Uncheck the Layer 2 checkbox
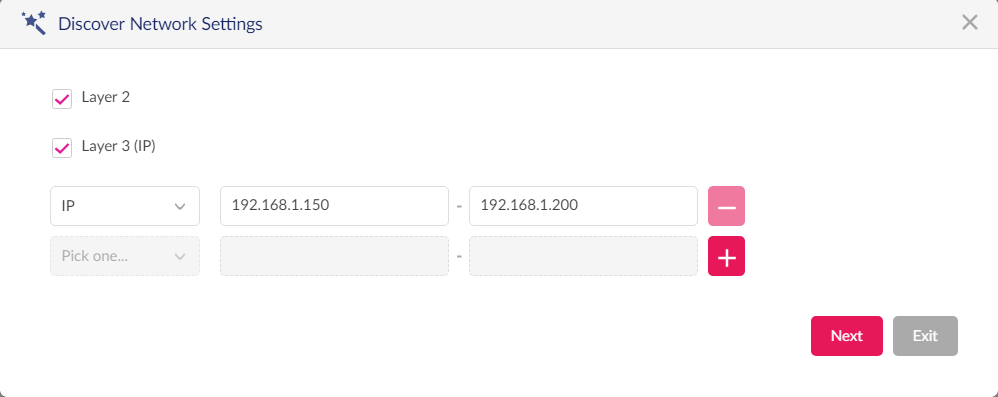Image resolution: width=998 pixels, height=397 pixels. (62, 99)
